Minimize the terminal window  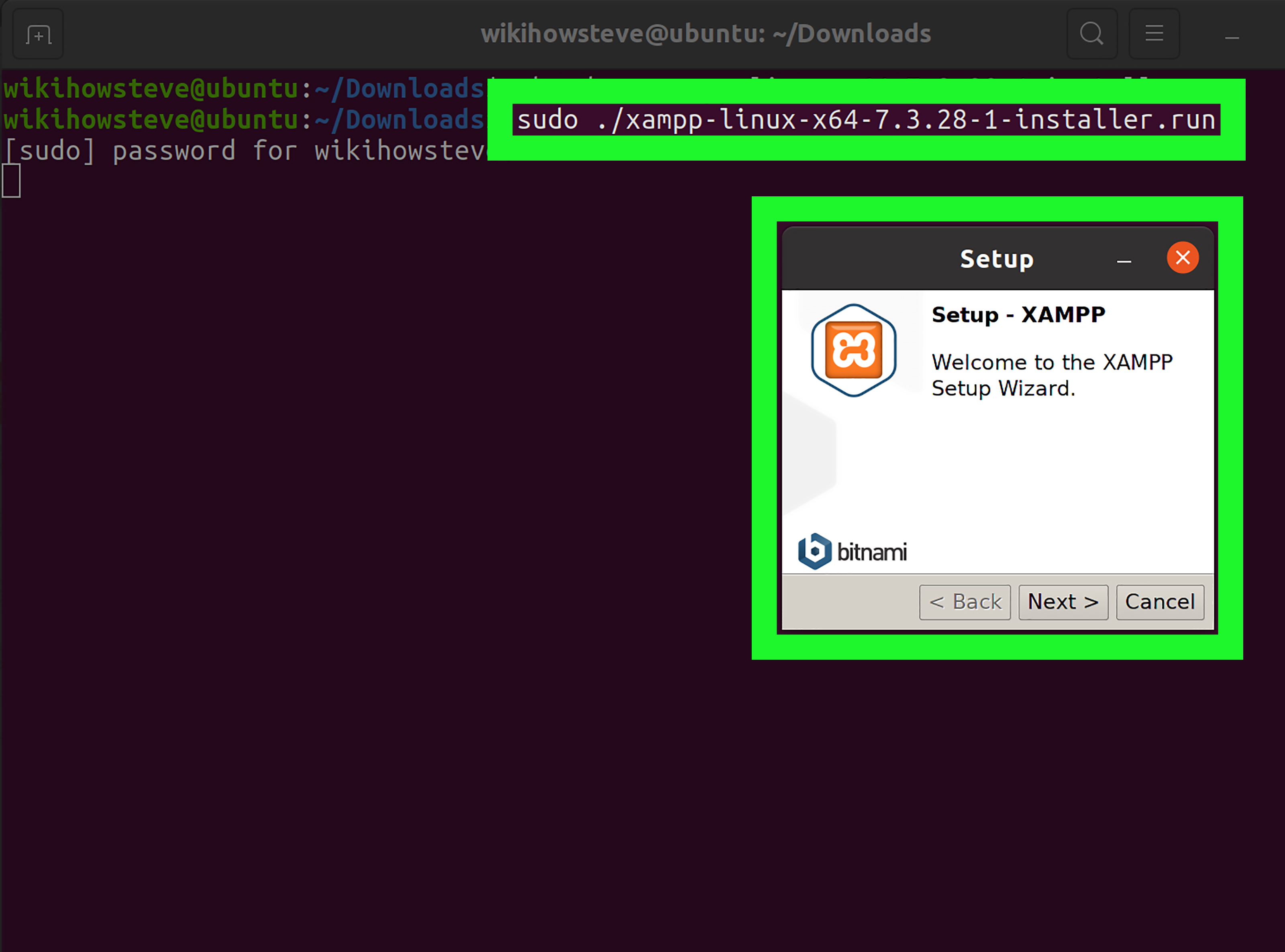click(x=1232, y=38)
